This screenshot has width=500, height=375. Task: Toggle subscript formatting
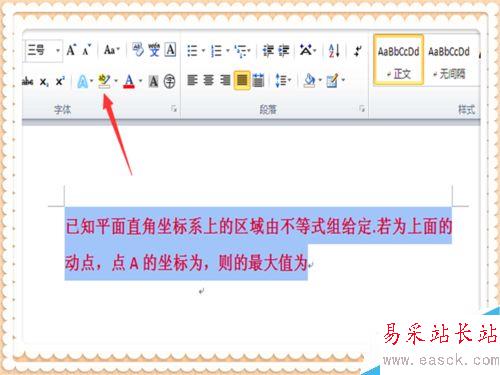pos(44,81)
